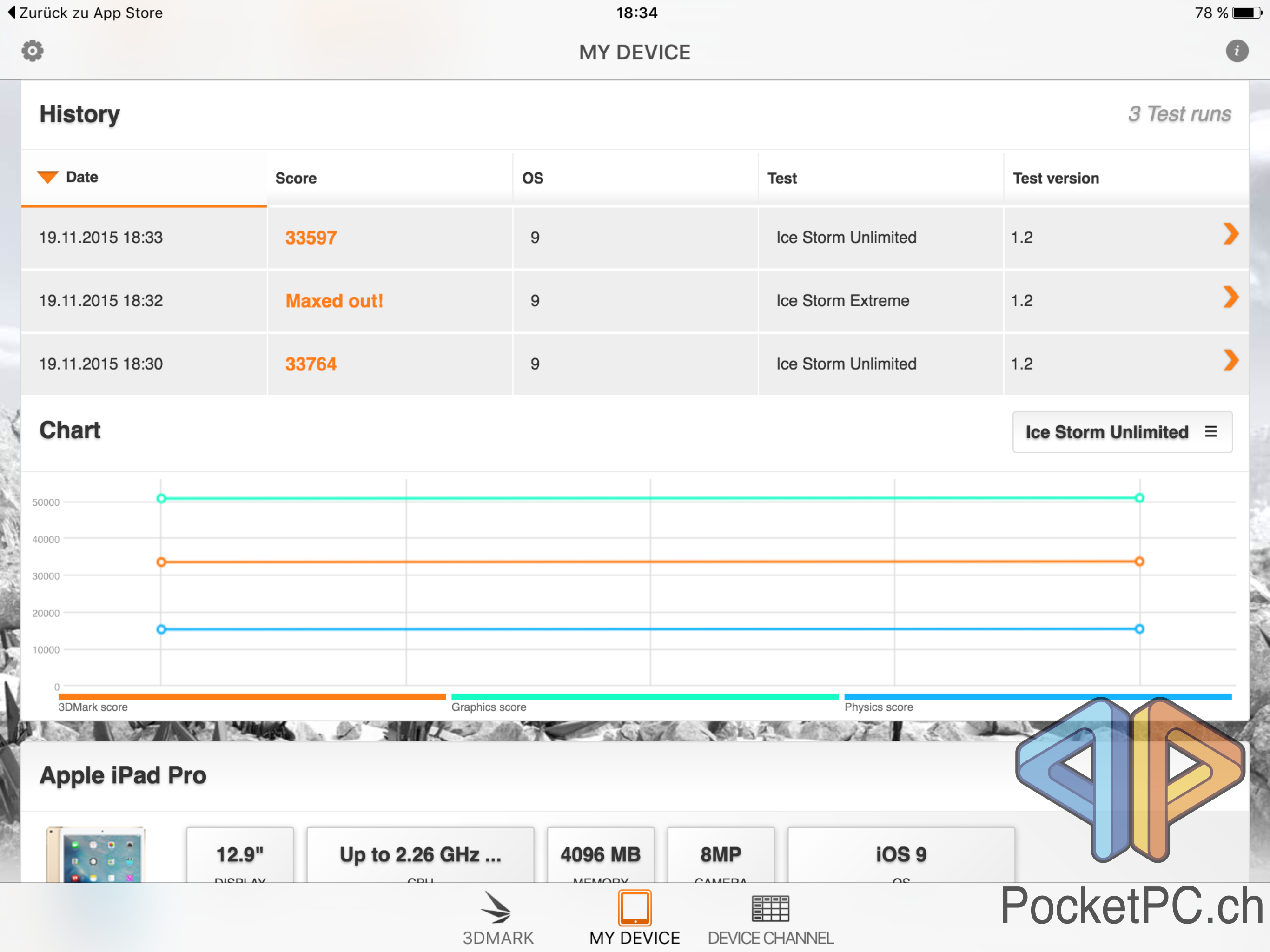Tap the 3 Test runs label
Screen dimensions: 1270x952
click(1179, 114)
